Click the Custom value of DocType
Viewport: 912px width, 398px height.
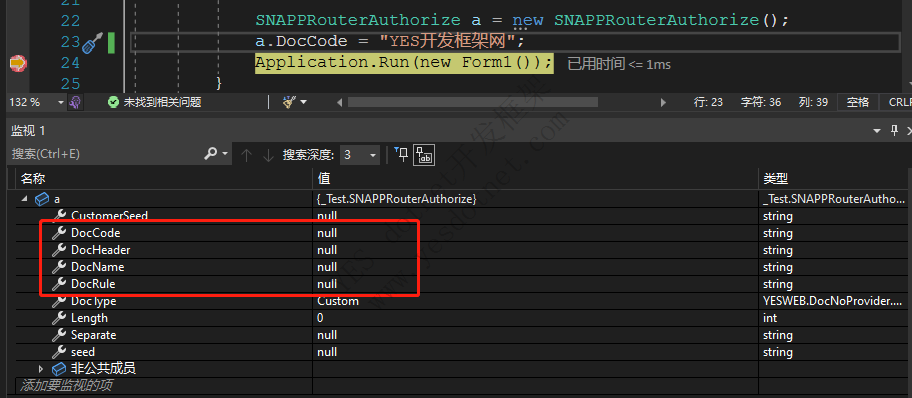(x=338, y=301)
